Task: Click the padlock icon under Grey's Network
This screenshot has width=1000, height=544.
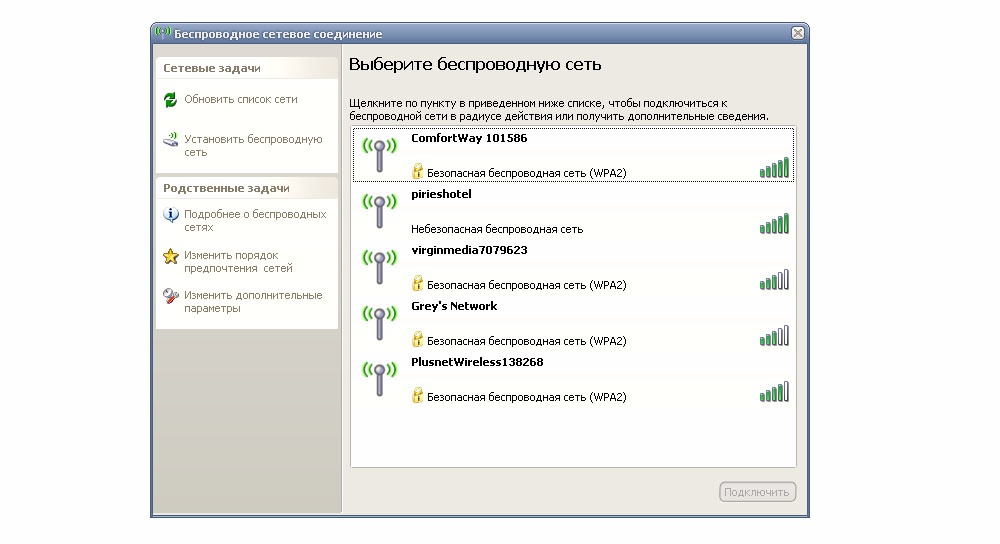Action: click(417, 339)
